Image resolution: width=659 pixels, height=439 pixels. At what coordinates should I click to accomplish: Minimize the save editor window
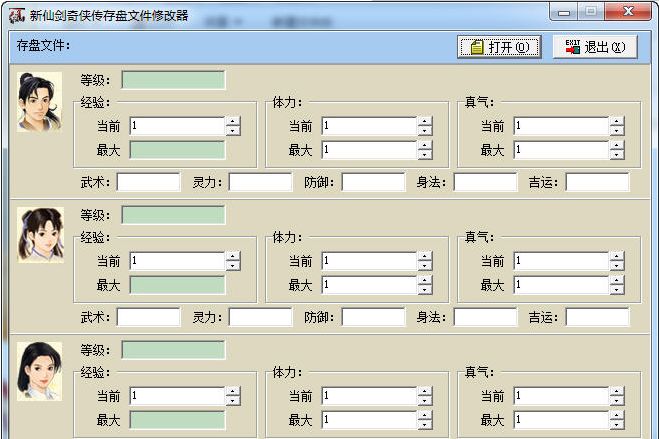[563, 12]
